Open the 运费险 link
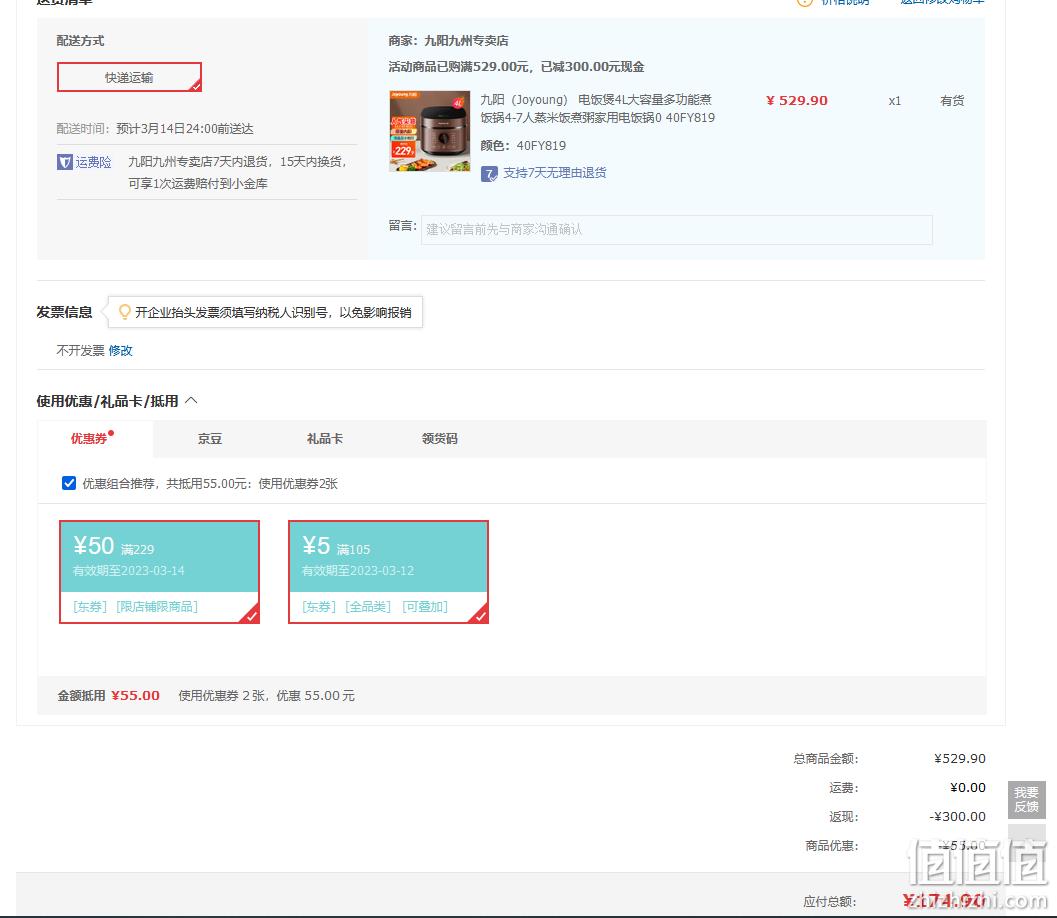 [x=93, y=162]
